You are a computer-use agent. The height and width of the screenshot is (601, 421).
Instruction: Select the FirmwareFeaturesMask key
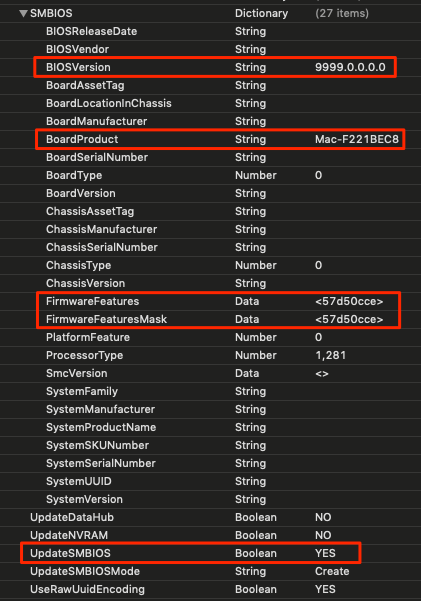click(x=107, y=320)
